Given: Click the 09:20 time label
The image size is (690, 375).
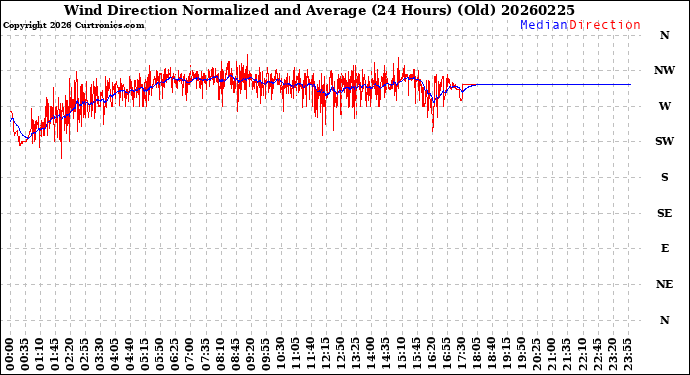Looking at the screenshot, I should [x=250, y=354].
